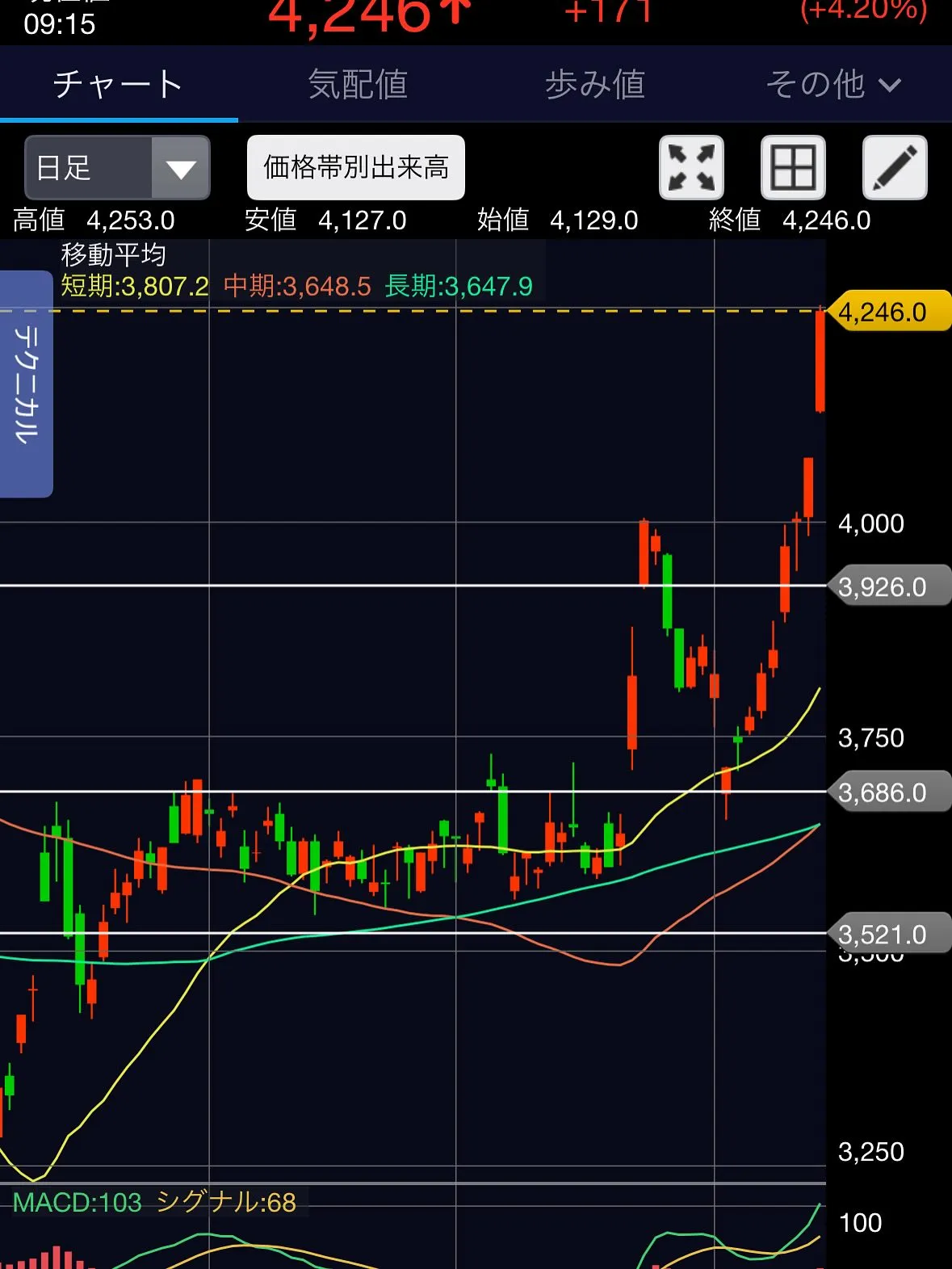The width and height of the screenshot is (952, 1269).
Task: Tap the 短期 moving average value
Action: (135, 286)
